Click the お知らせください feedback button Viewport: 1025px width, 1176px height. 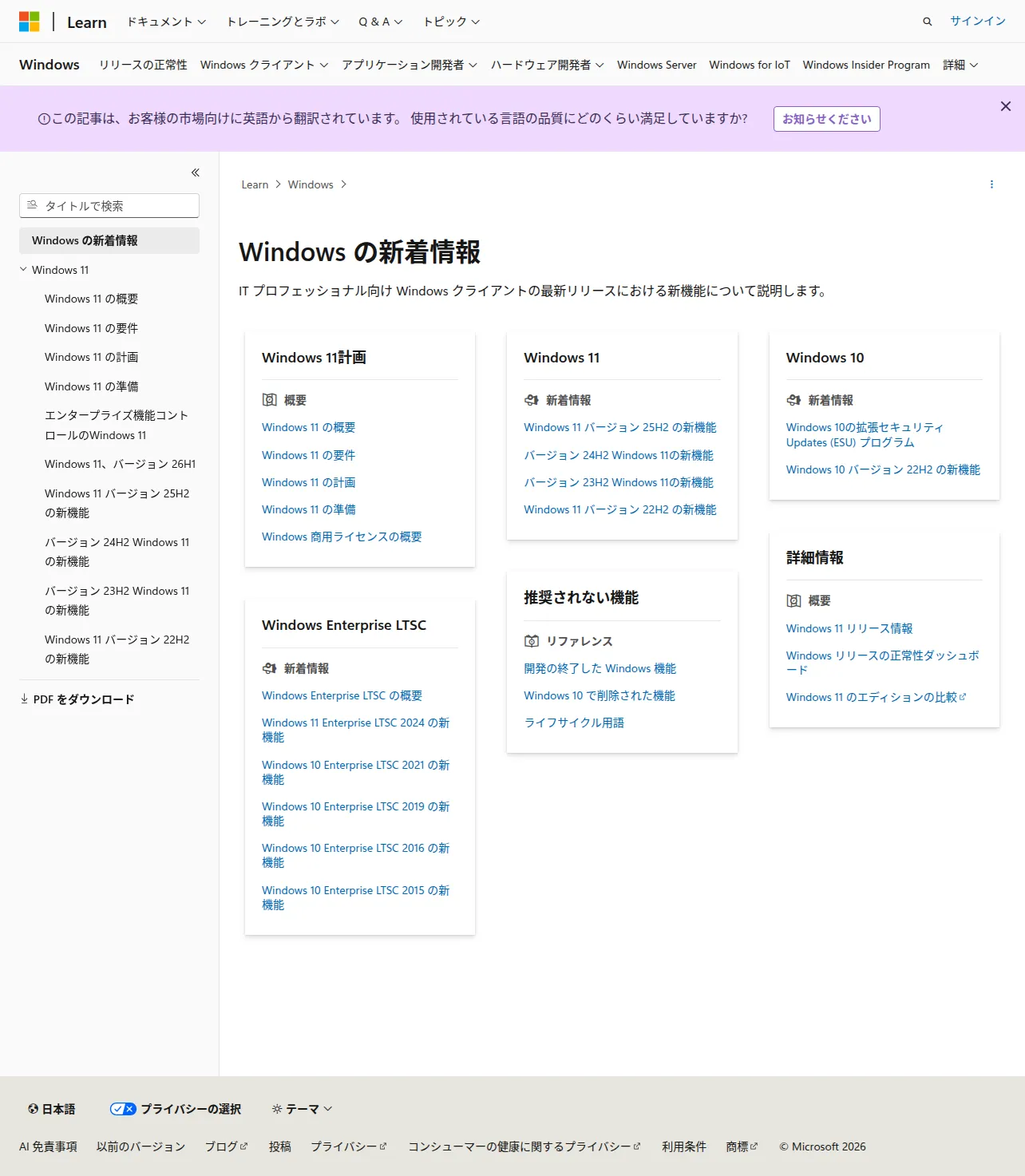827,119
